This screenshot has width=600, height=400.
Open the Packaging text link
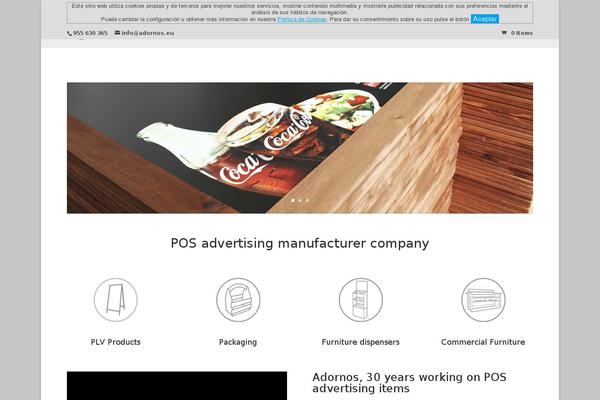[x=238, y=342]
